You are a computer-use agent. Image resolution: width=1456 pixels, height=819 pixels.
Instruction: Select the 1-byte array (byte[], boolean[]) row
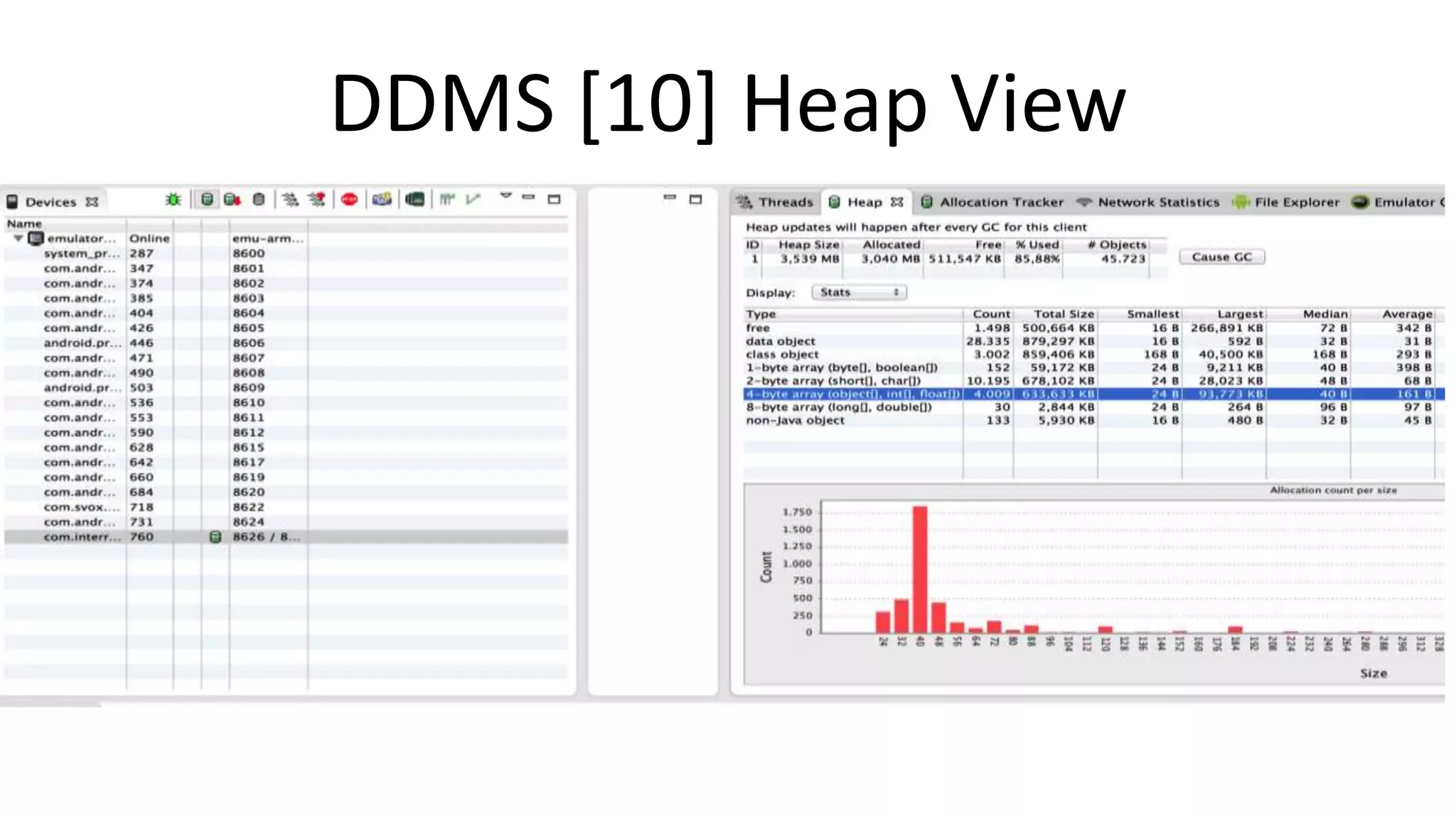pos(1094,368)
